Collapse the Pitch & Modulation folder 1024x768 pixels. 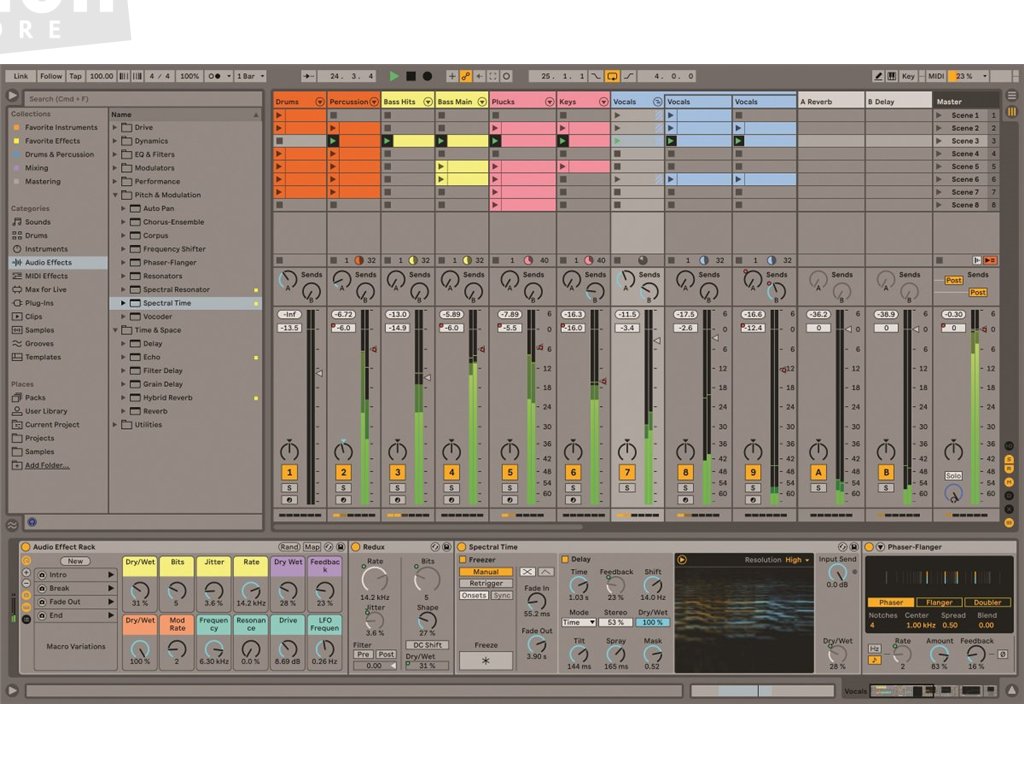pos(115,195)
